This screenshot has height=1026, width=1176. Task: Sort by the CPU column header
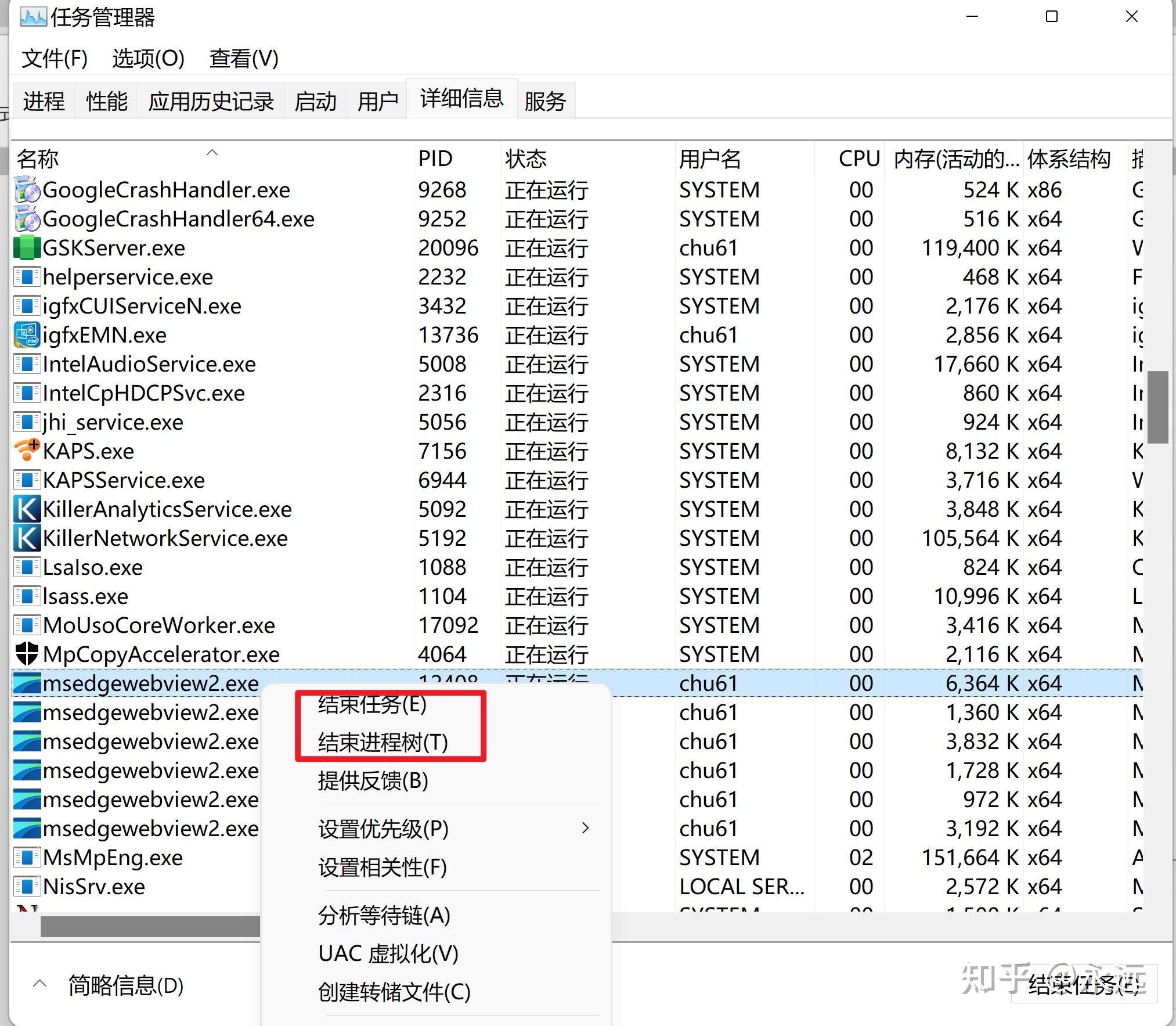[849, 158]
